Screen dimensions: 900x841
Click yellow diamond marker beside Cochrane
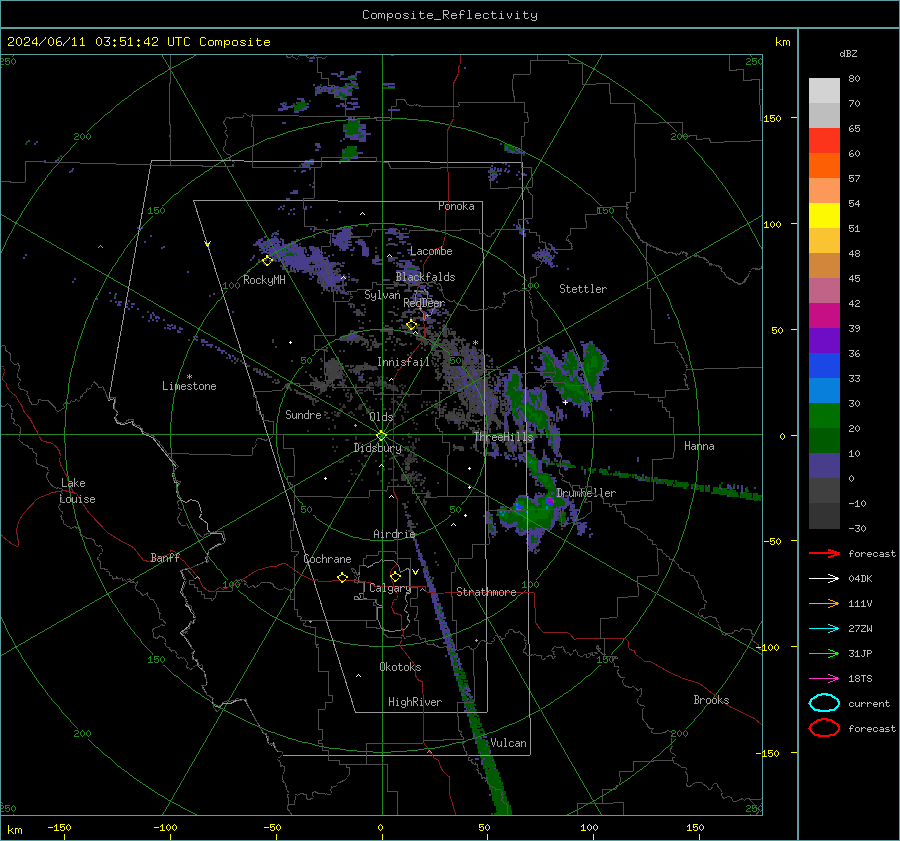click(343, 578)
